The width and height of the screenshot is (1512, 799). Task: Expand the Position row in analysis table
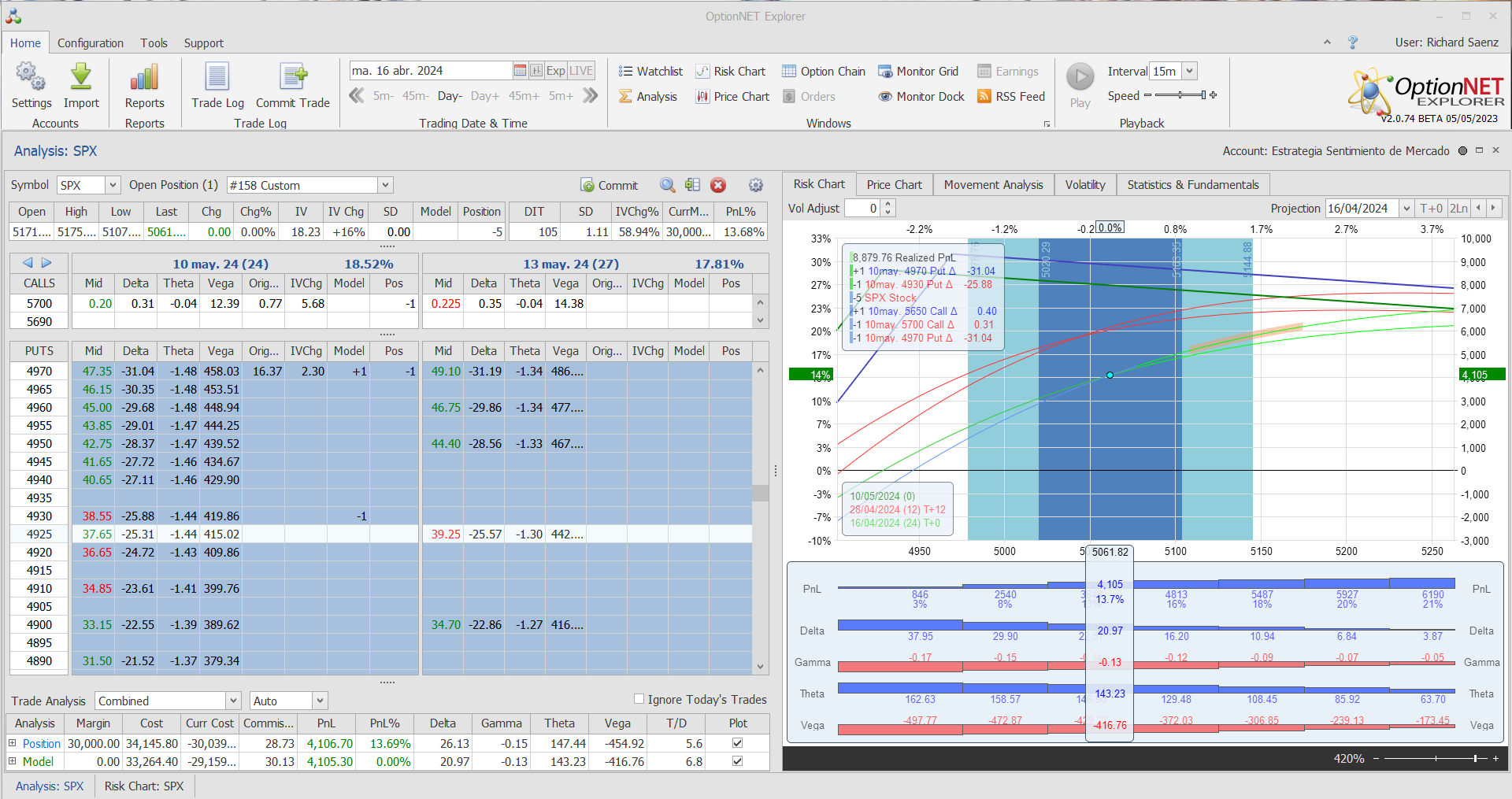13,743
